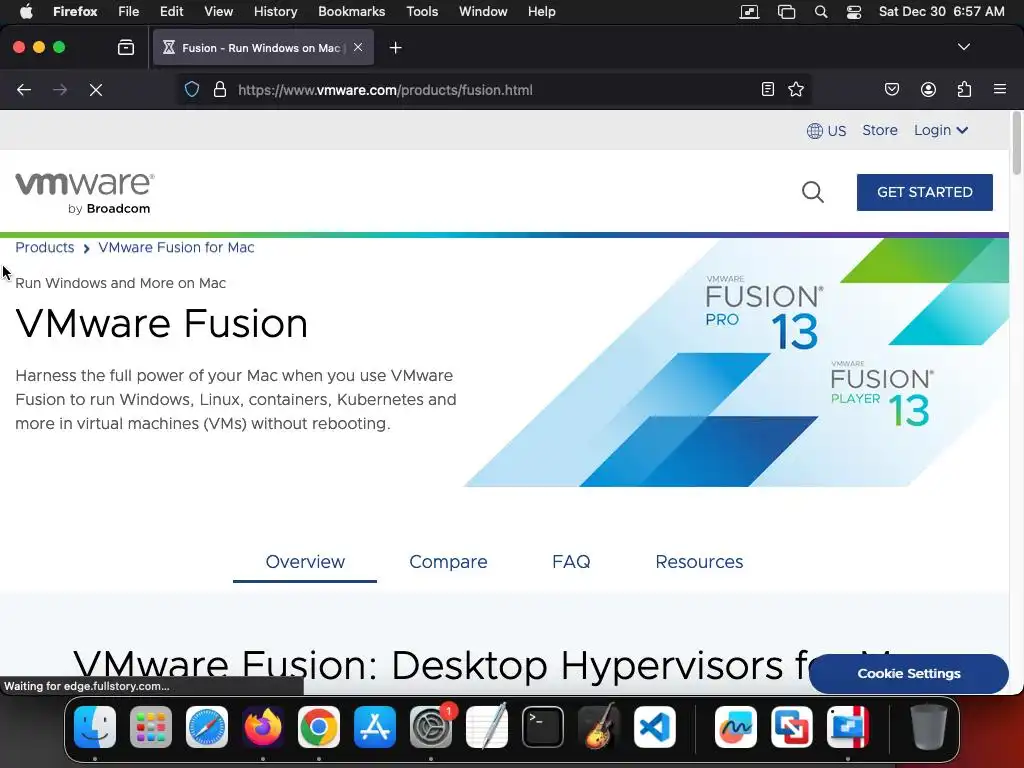Image resolution: width=1024 pixels, height=768 pixels.
Task: Open Spotlight search in menu bar
Action: tap(821, 12)
